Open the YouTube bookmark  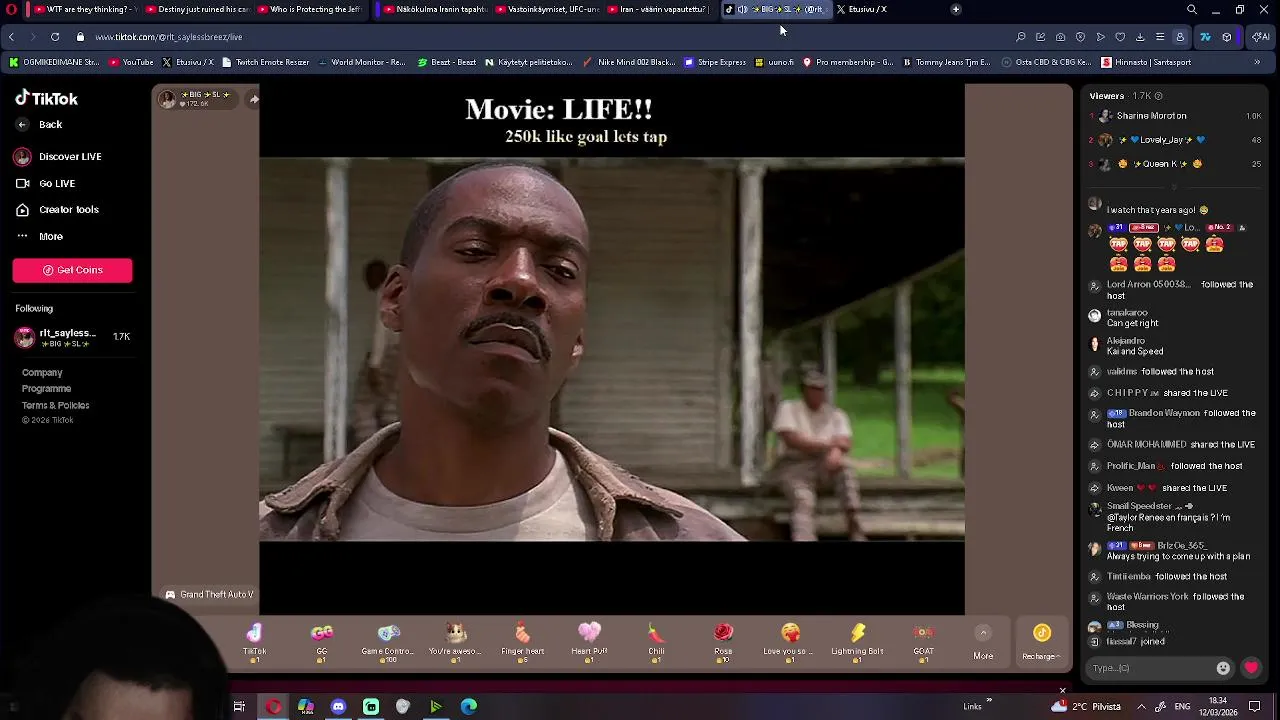(131, 62)
